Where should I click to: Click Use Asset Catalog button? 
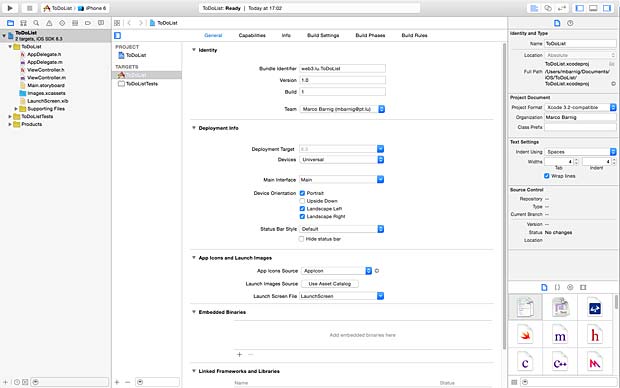click(330, 284)
